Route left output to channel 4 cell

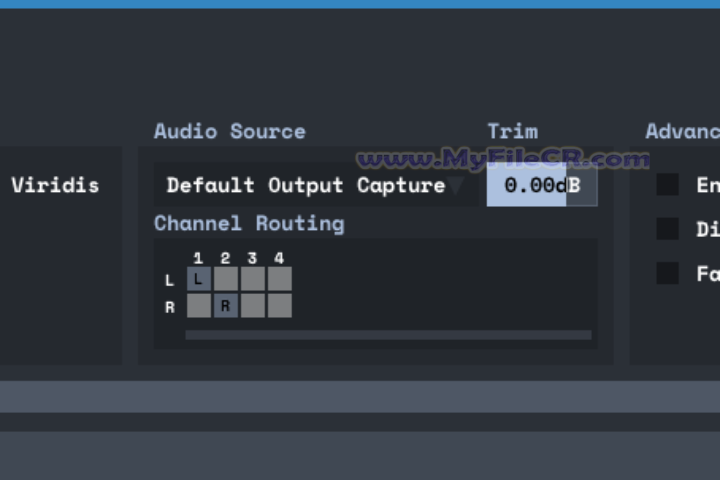tap(279, 279)
